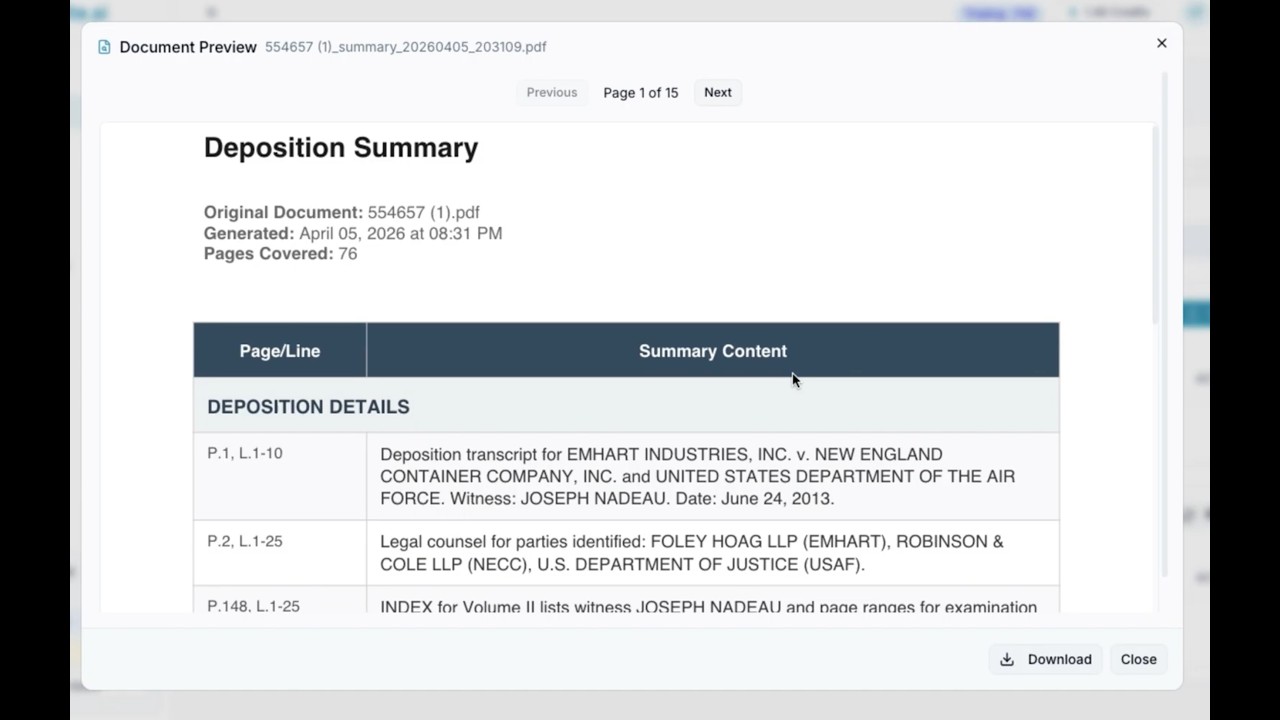Image resolution: width=1280 pixels, height=720 pixels.
Task: Click the Page/Line column header
Action: 280,351
